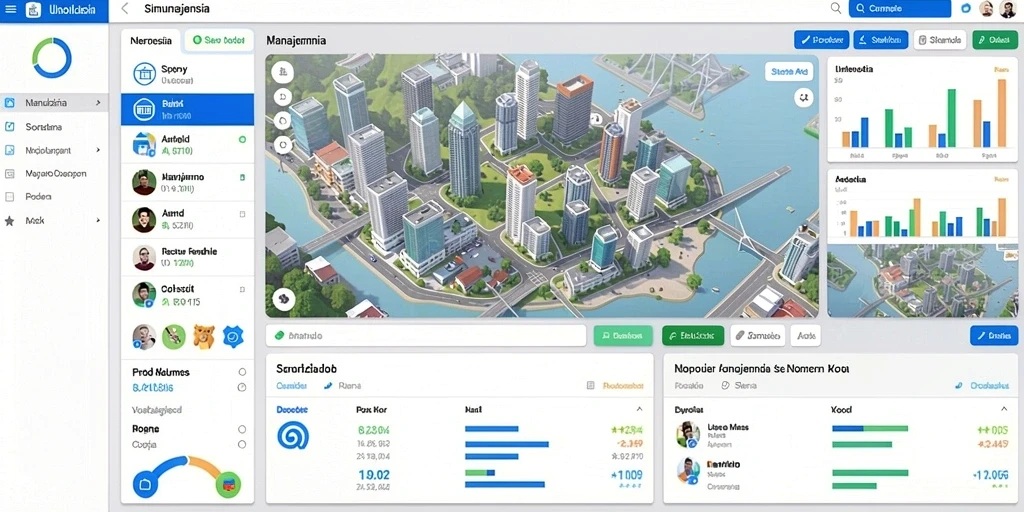Click the blue shield badge icon
The image size is (1024, 512).
[232, 336]
